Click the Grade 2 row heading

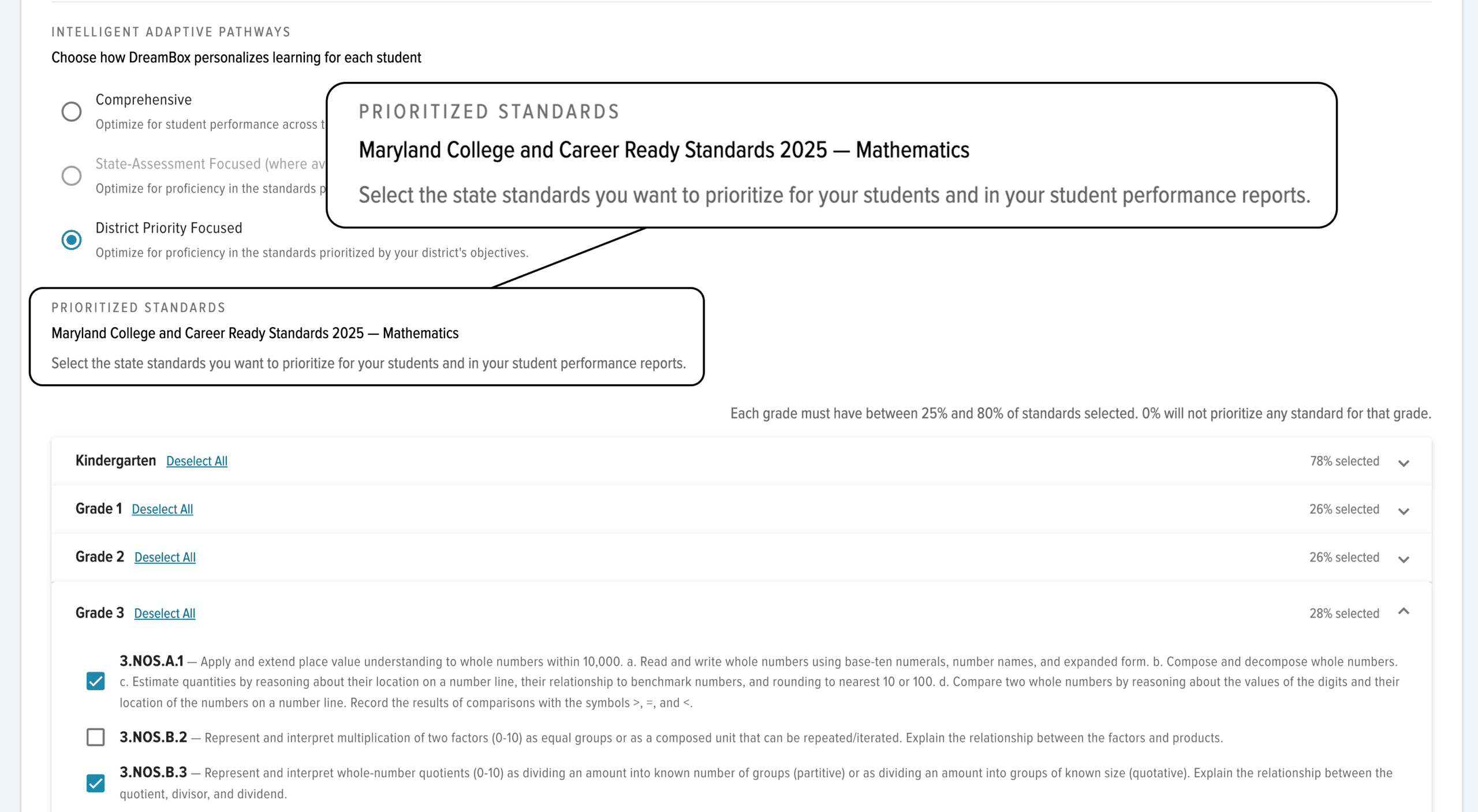100,557
